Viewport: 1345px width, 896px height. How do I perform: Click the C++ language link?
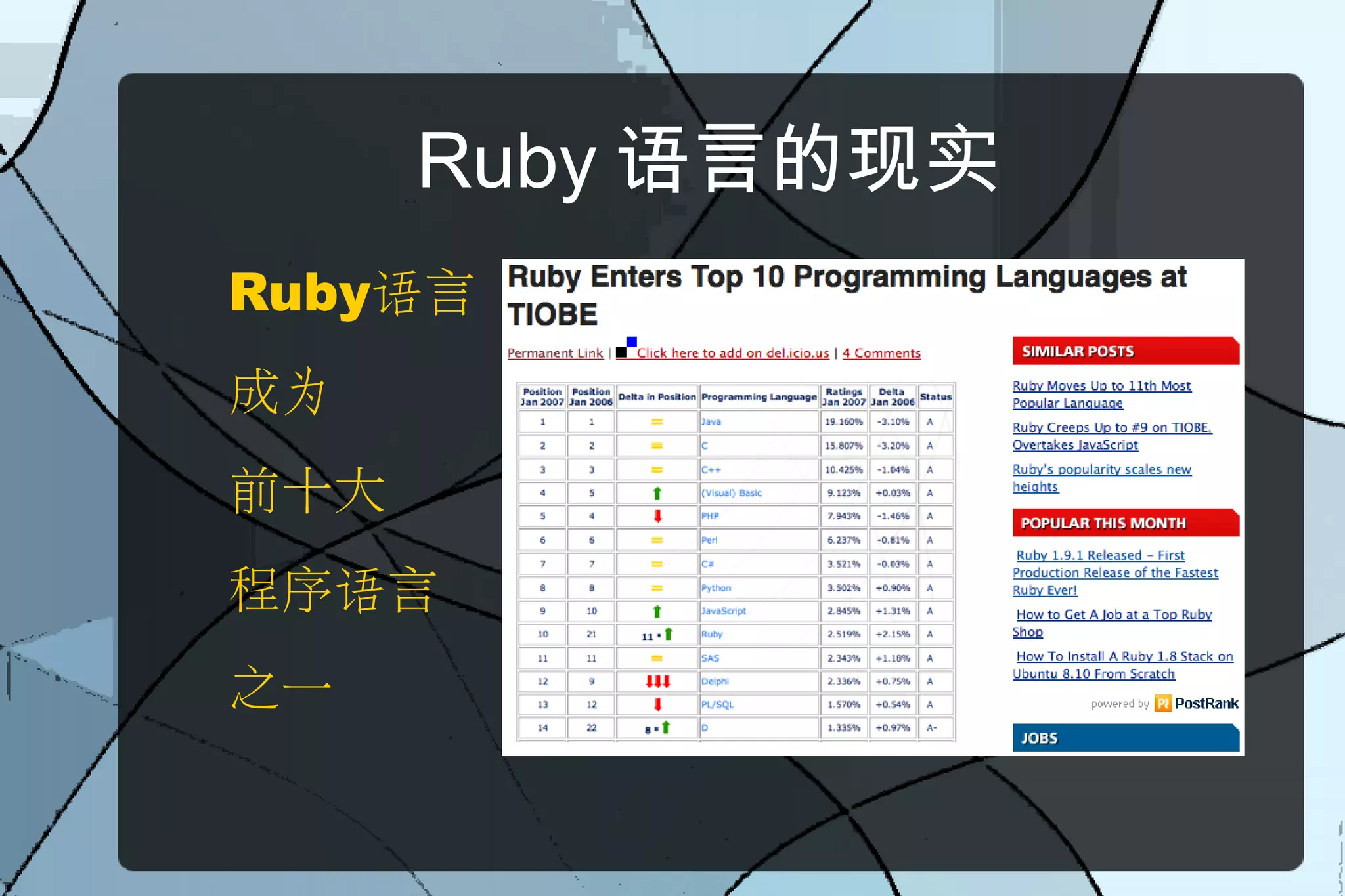711,470
